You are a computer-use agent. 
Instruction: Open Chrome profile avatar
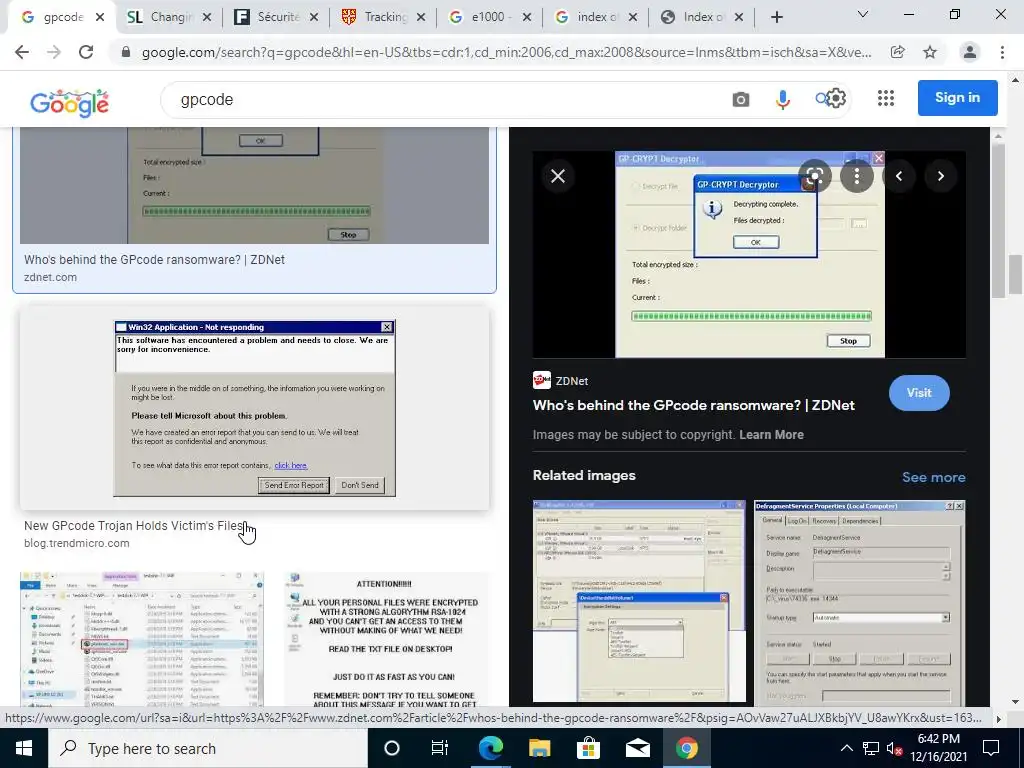[970, 52]
